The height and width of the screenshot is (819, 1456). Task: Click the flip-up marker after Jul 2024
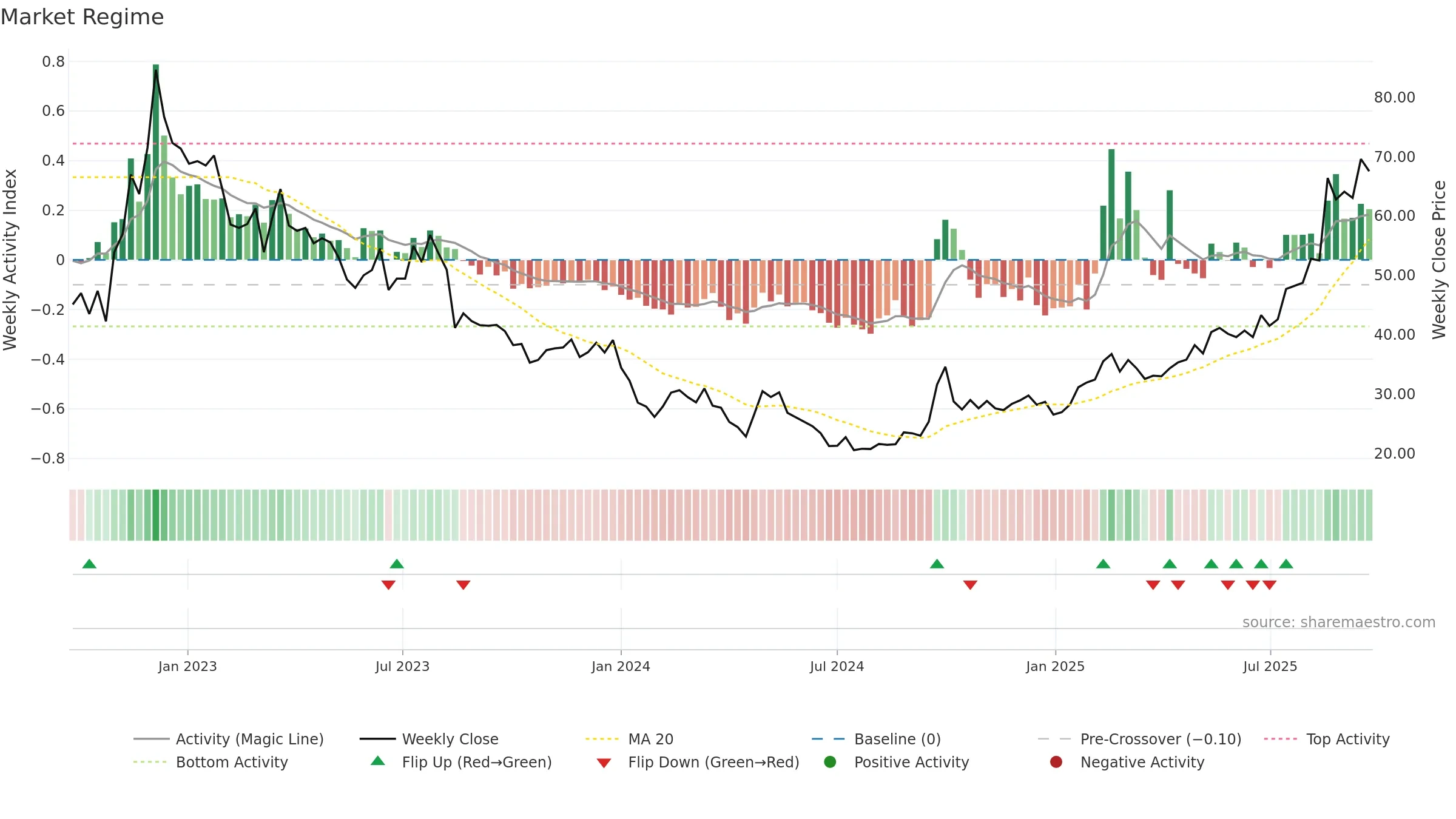[937, 564]
